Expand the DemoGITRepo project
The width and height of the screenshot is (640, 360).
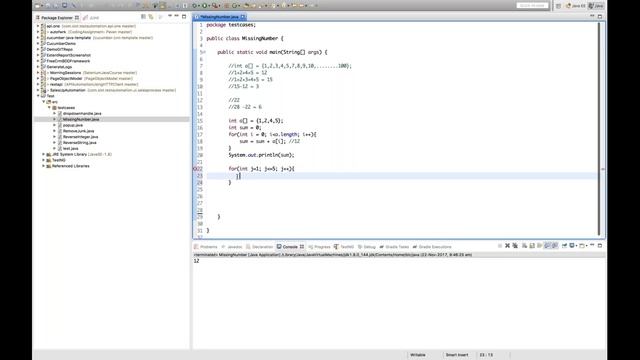[x=38, y=49]
